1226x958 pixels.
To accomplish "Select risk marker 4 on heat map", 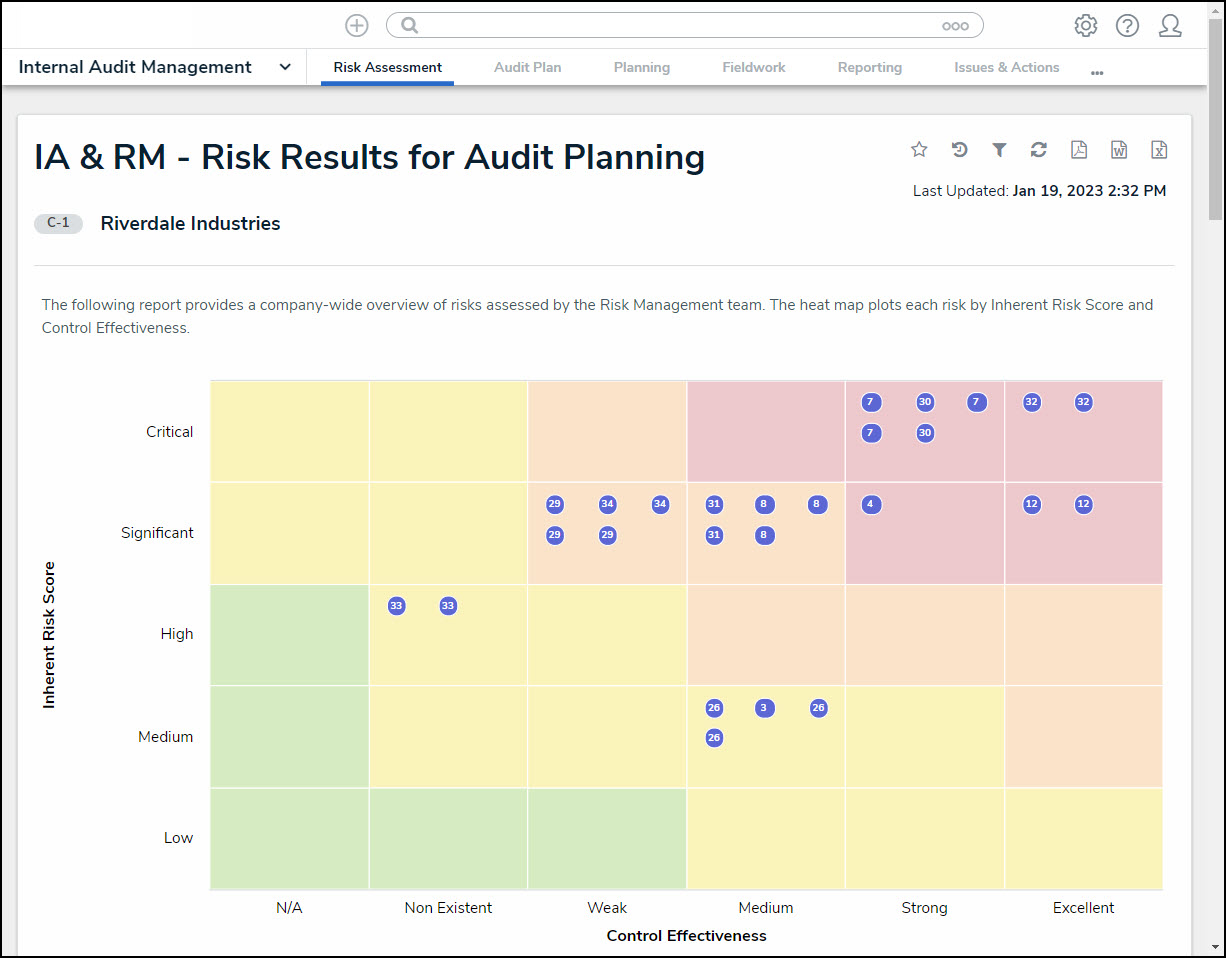I will click(871, 505).
